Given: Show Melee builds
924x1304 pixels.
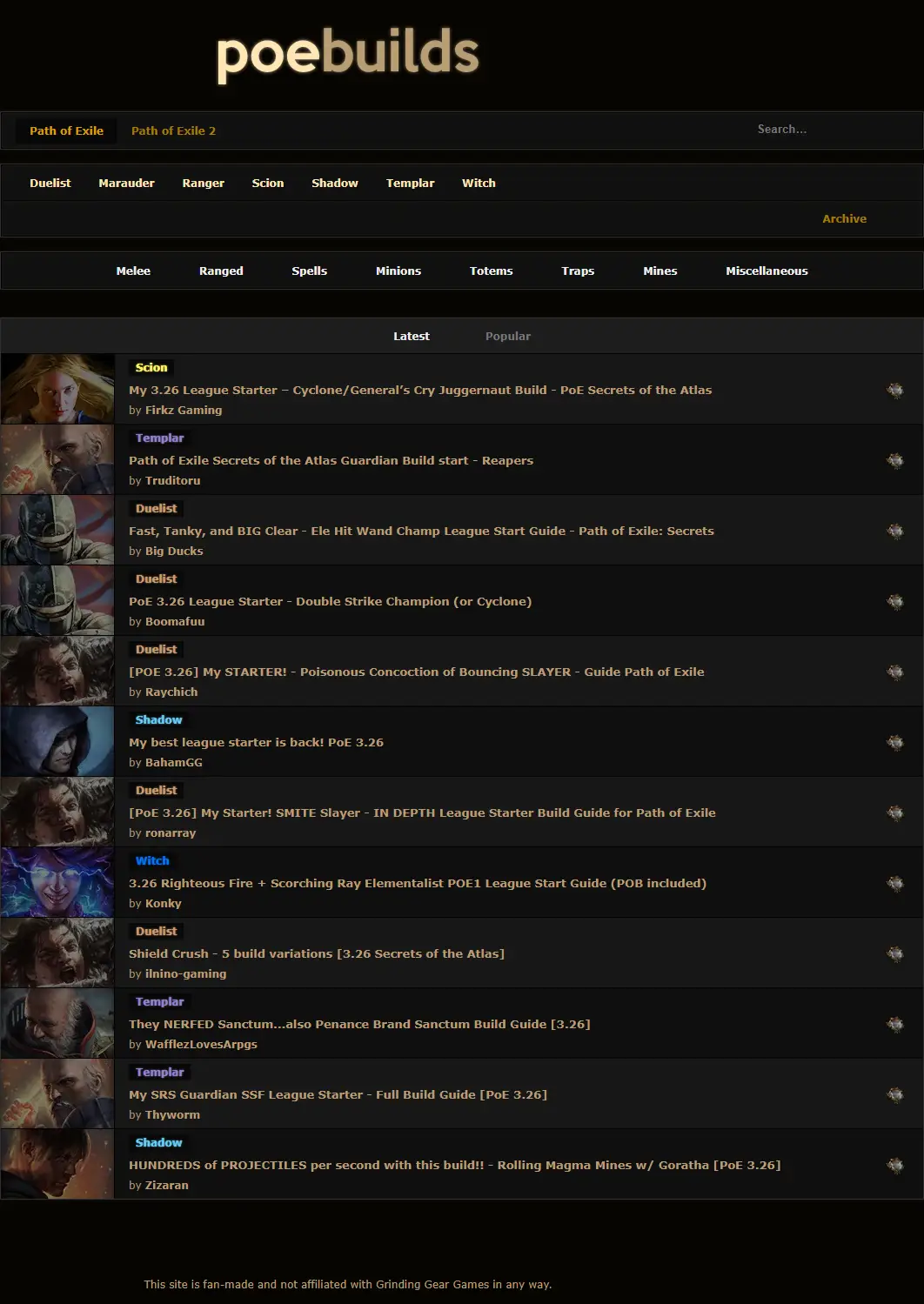Looking at the screenshot, I should coord(133,271).
